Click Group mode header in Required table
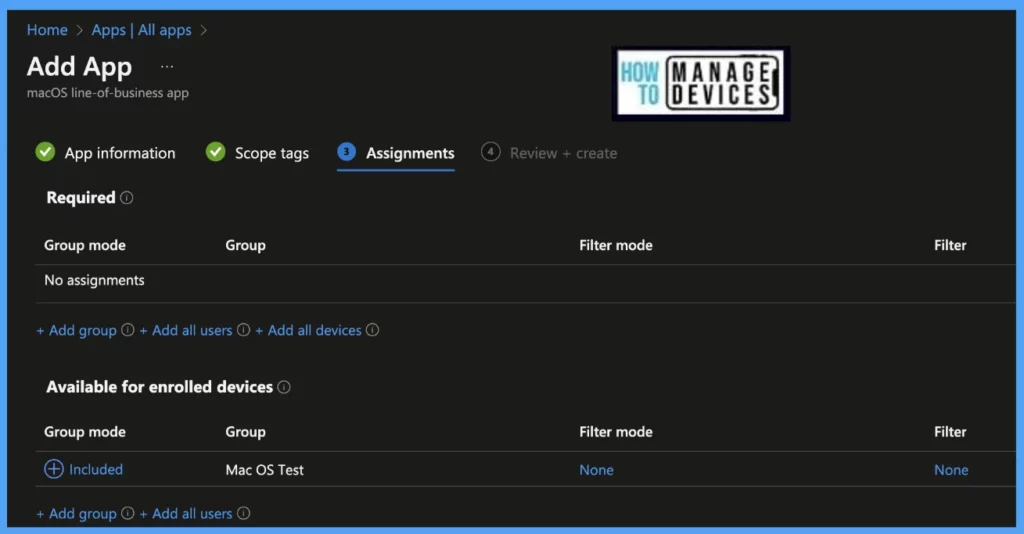This screenshot has width=1024, height=534. 85,245
